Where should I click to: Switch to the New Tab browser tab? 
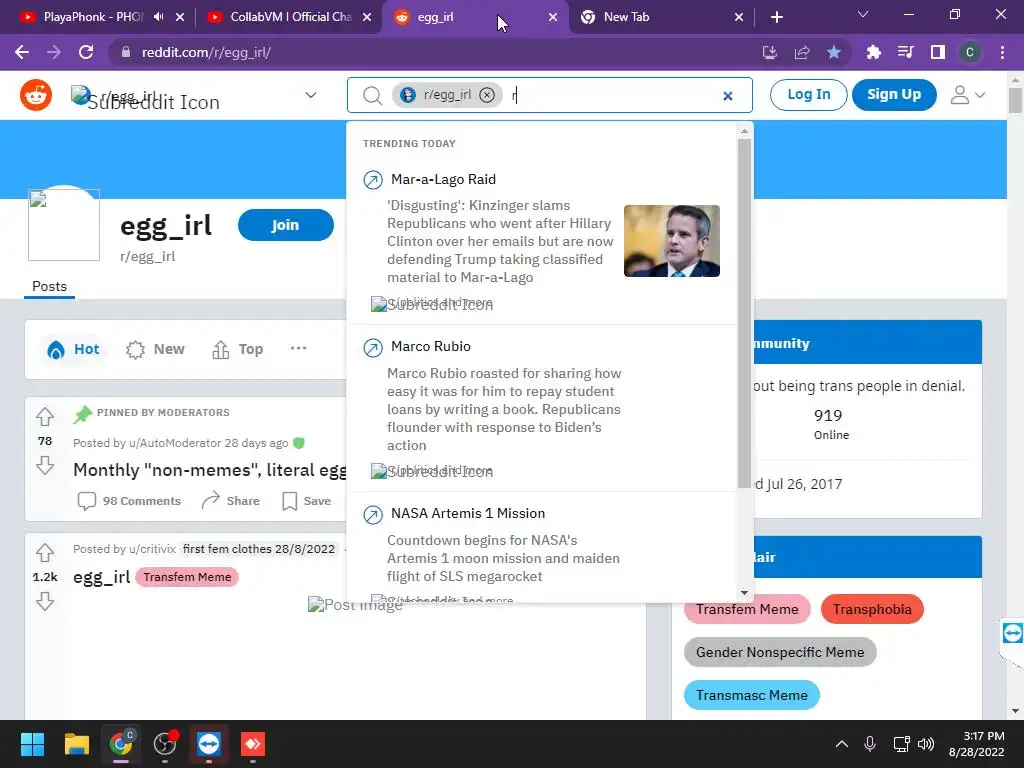point(662,17)
